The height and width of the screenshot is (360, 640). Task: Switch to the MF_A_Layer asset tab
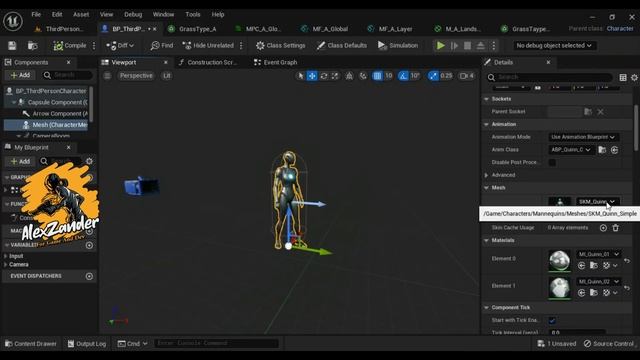[x=390, y=29]
